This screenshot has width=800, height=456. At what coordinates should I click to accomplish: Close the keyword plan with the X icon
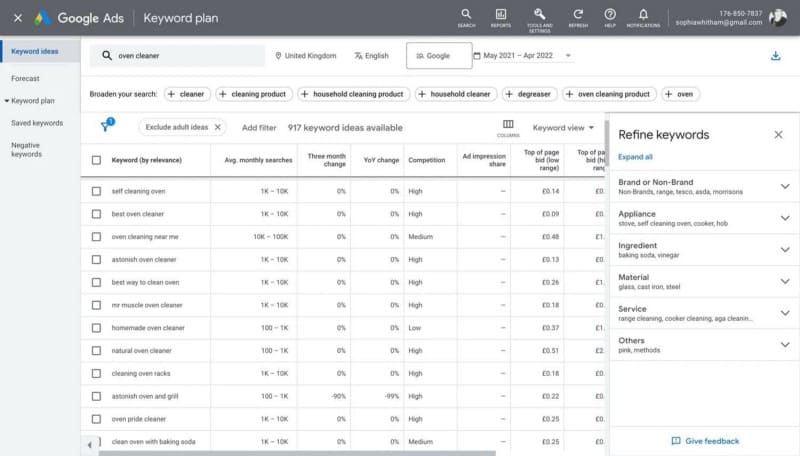click(18, 18)
